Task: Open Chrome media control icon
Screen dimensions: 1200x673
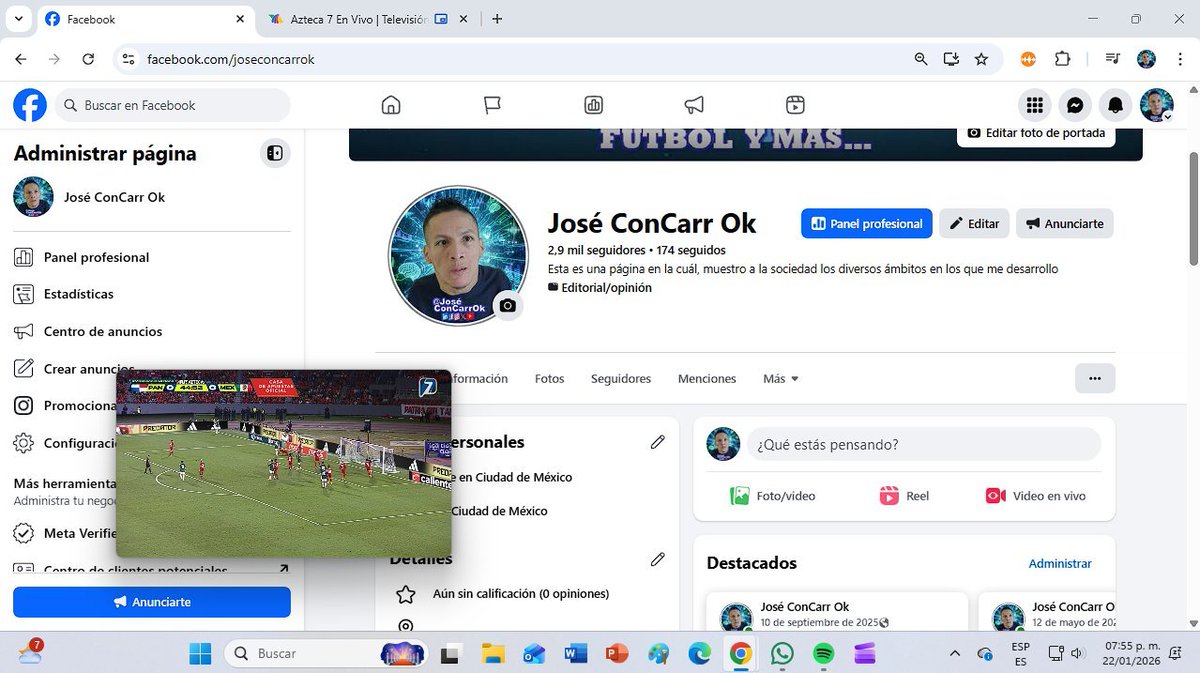Action: click(1111, 59)
